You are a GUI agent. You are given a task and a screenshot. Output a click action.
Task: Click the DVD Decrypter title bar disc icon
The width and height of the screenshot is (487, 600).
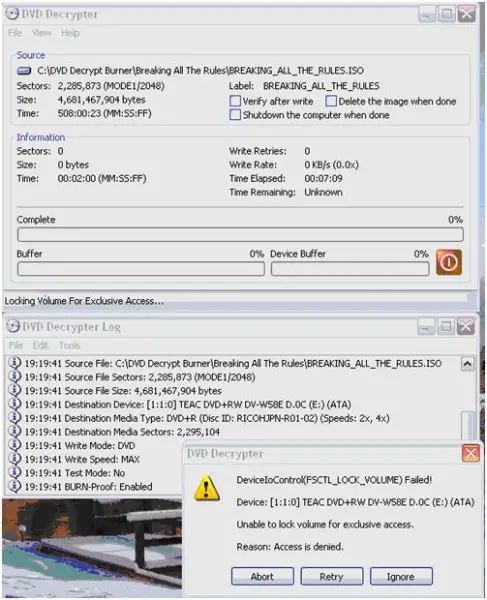(x=12, y=14)
